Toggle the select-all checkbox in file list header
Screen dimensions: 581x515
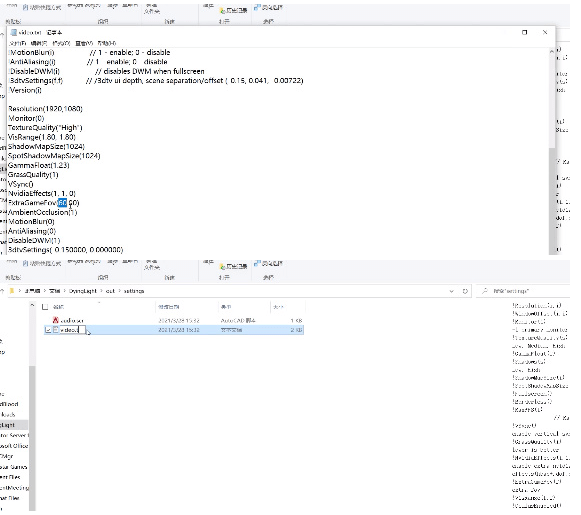(45, 307)
